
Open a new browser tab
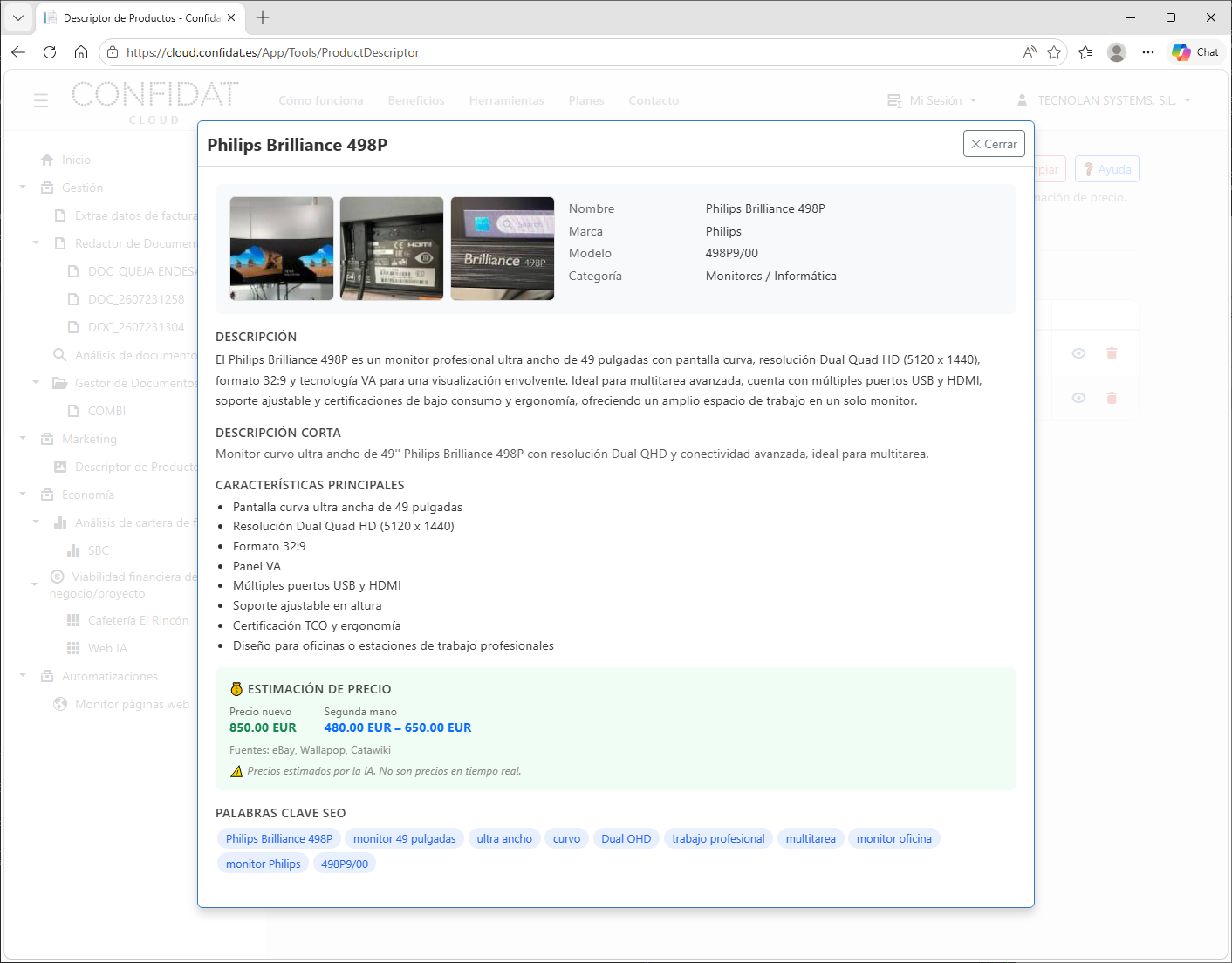pos(263,17)
